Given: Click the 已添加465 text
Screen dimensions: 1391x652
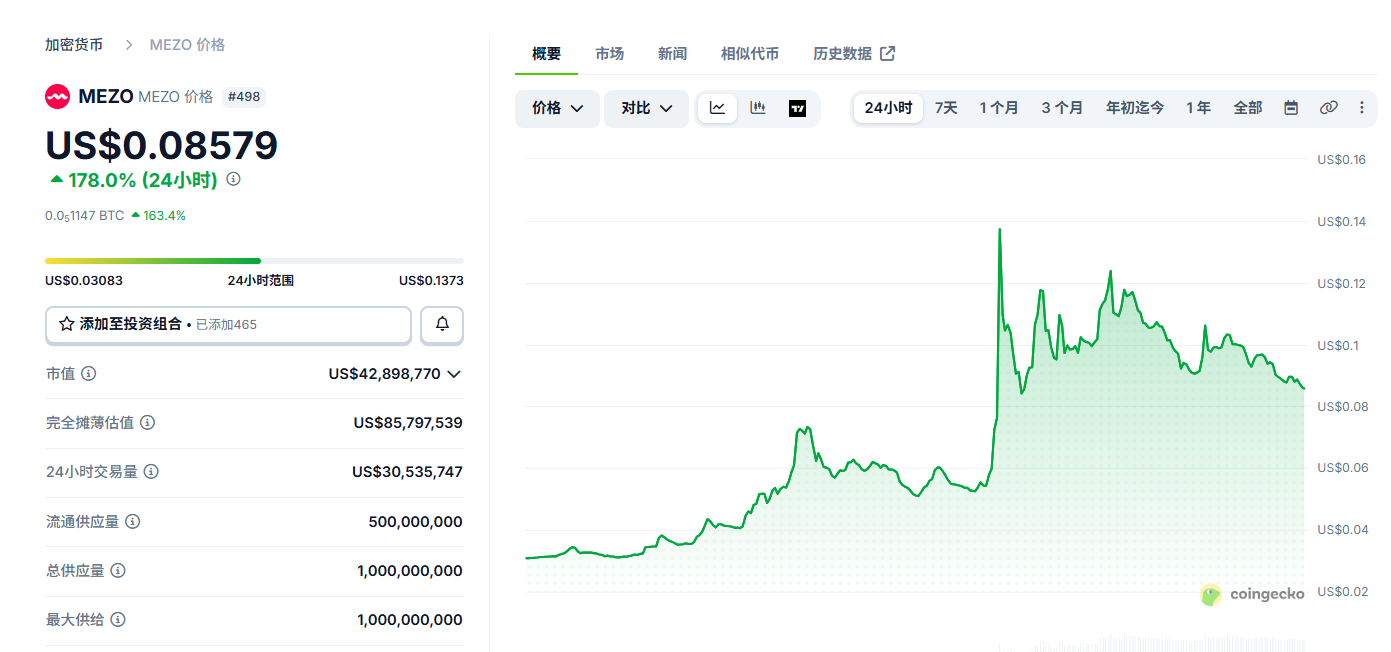Looking at the screenshot, I should point(226,325).
